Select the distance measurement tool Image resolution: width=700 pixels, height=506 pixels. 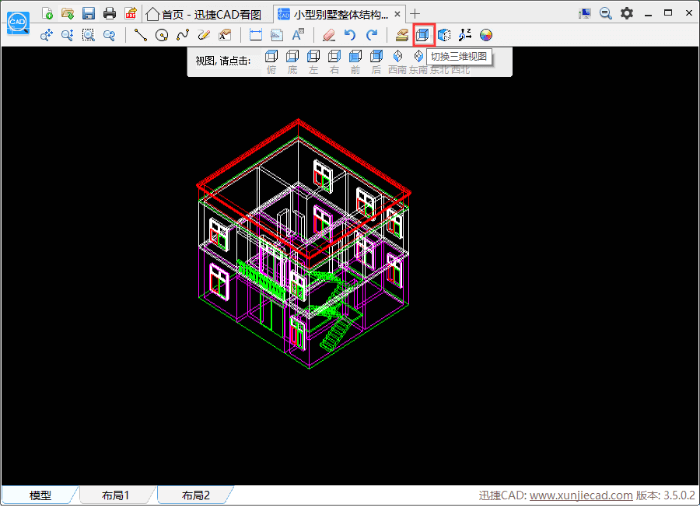255,35
